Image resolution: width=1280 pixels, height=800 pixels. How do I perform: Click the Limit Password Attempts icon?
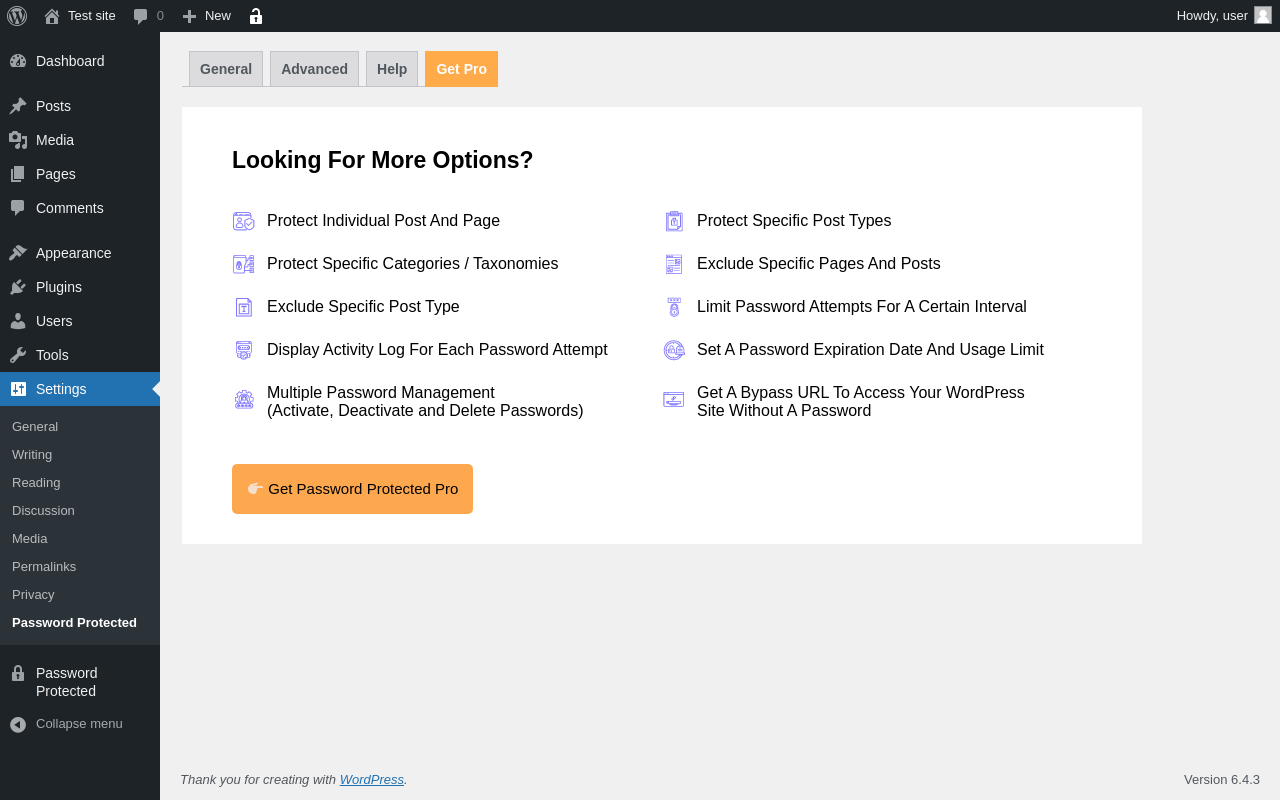coord(674,307)
